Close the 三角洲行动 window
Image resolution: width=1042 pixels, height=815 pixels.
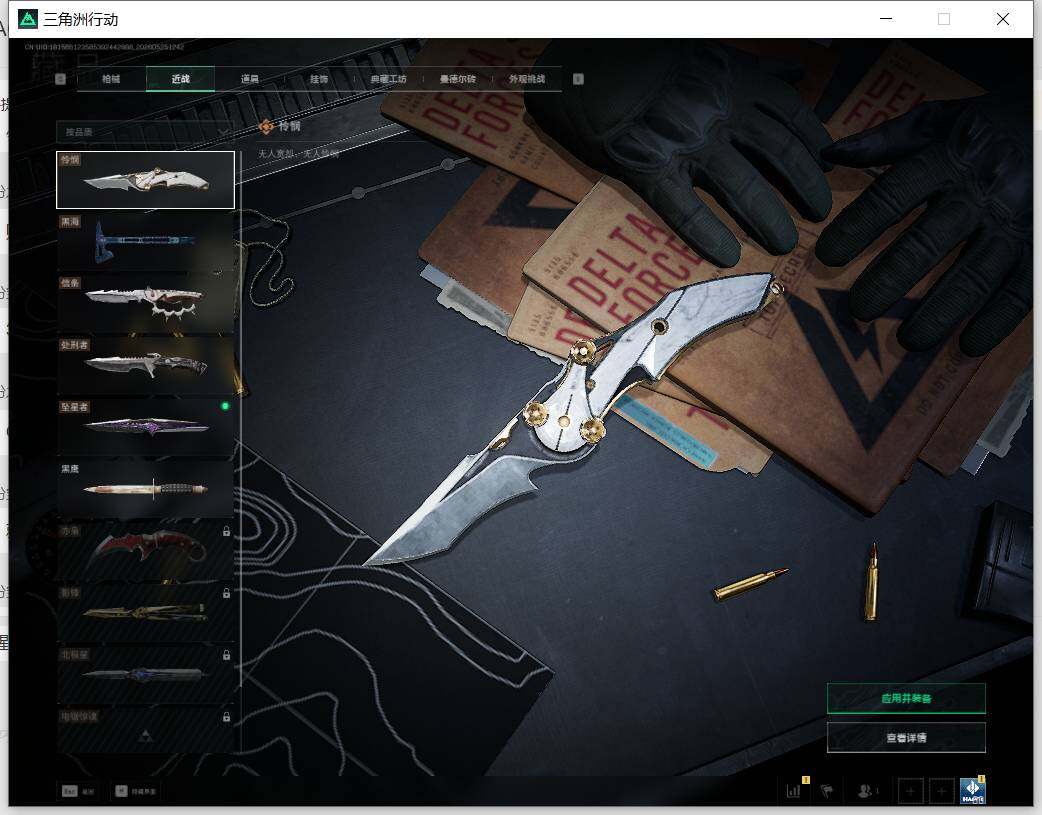coord(1003,19)
